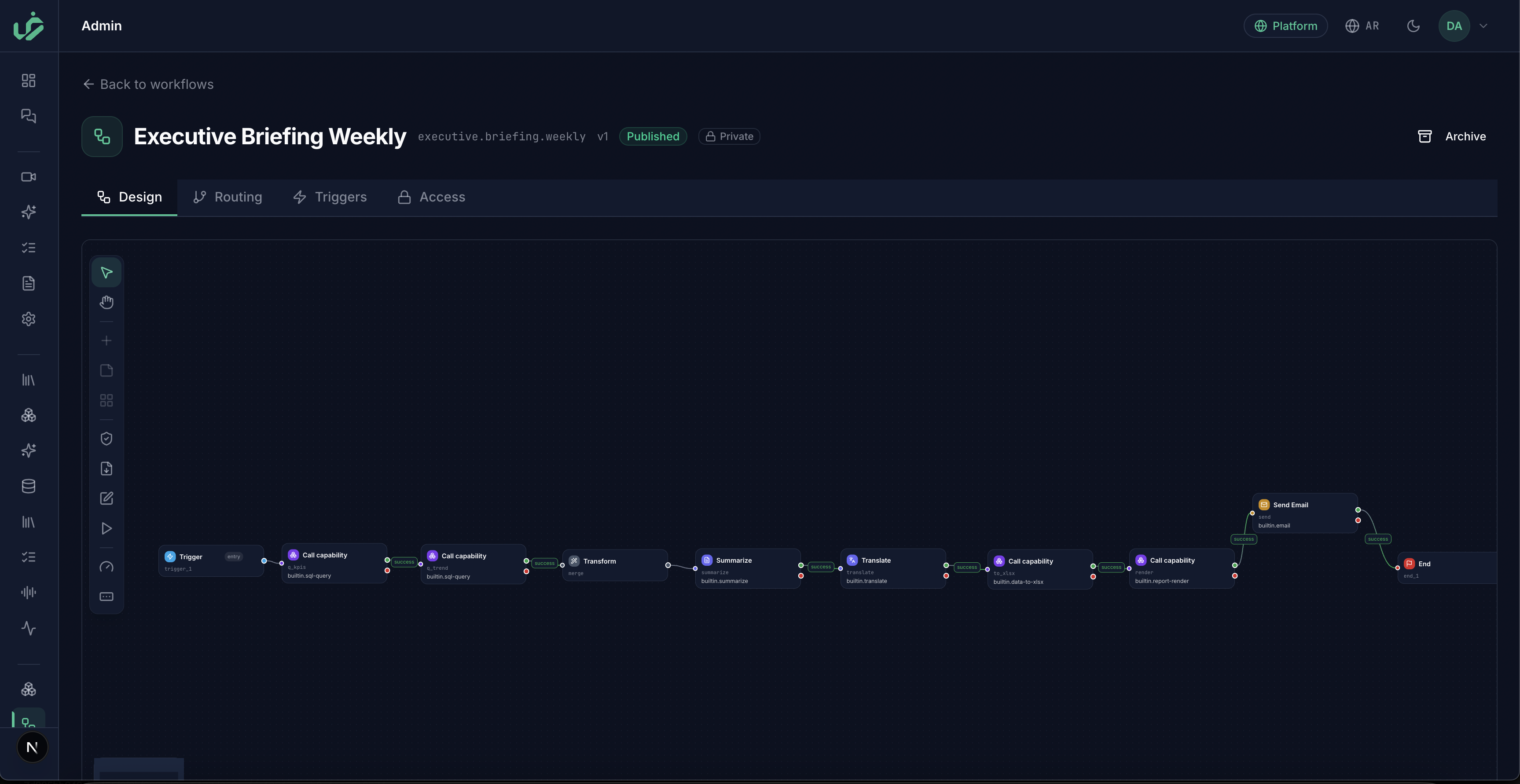Toggle dark mode with the moon icon
Screen dimensions: 1520x784
click(1413, 26)
